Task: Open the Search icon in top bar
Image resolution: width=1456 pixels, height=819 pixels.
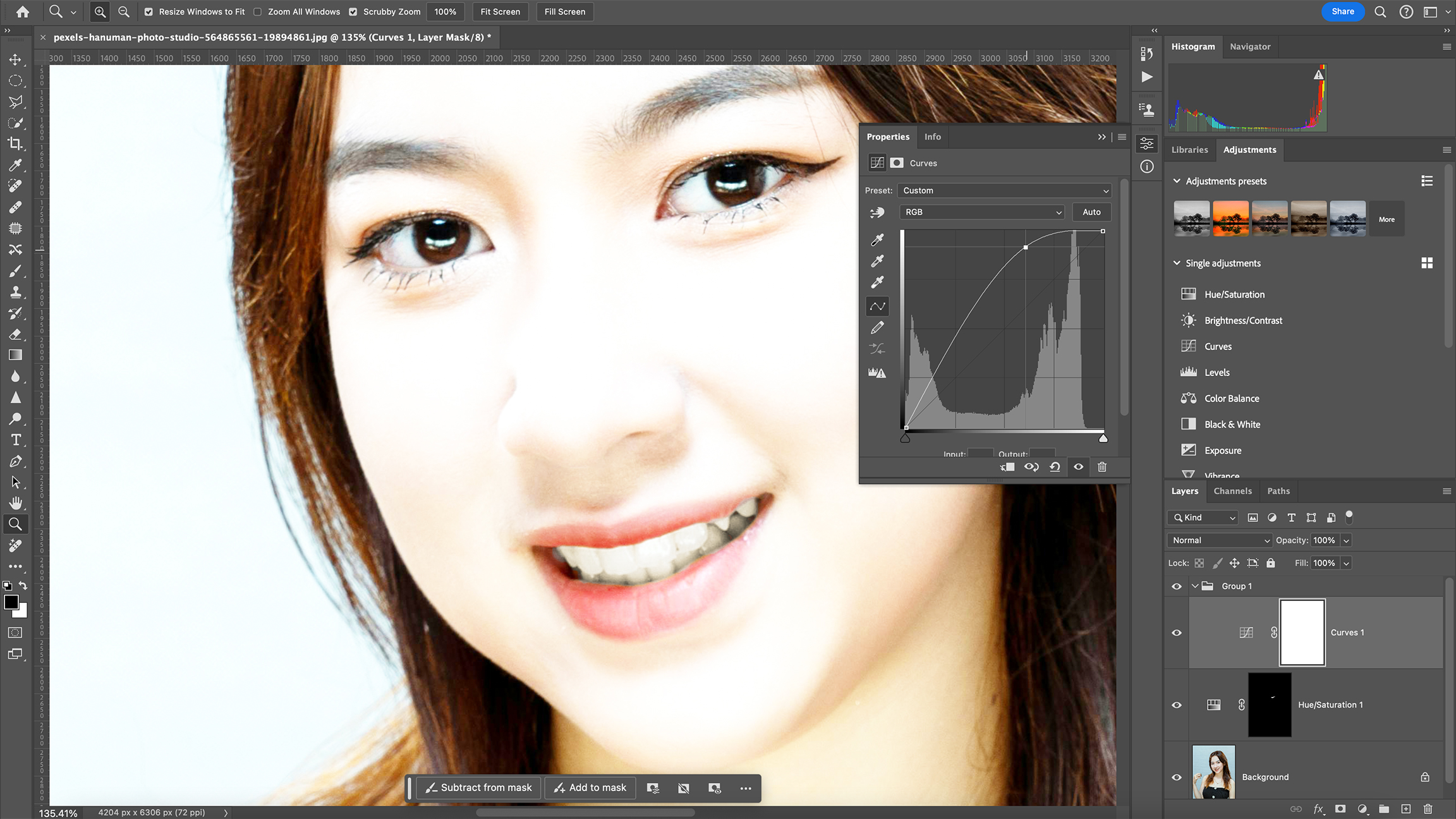Action: pyautogui.click(x=1380, y=11)
